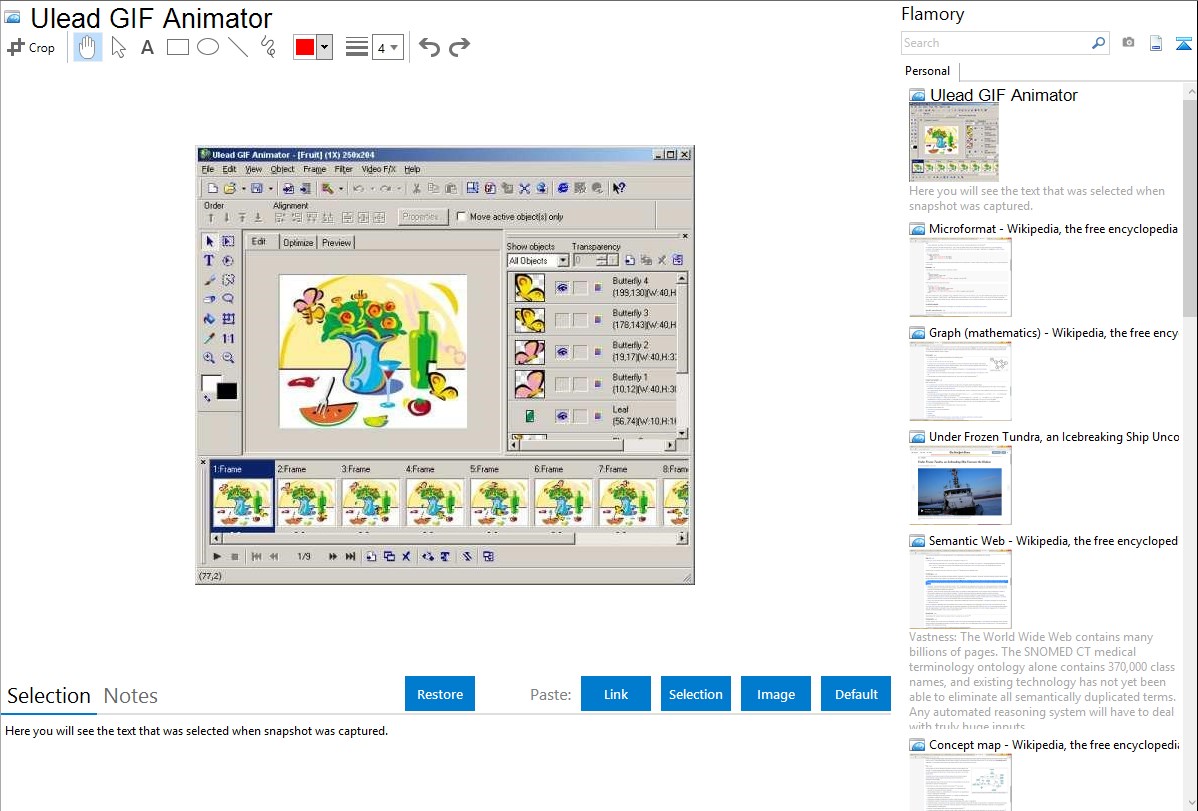Viewport: 1198px width, 811px height.
Task: Toggle eye visibility for Butterfly 3
Action: point(562,320)
